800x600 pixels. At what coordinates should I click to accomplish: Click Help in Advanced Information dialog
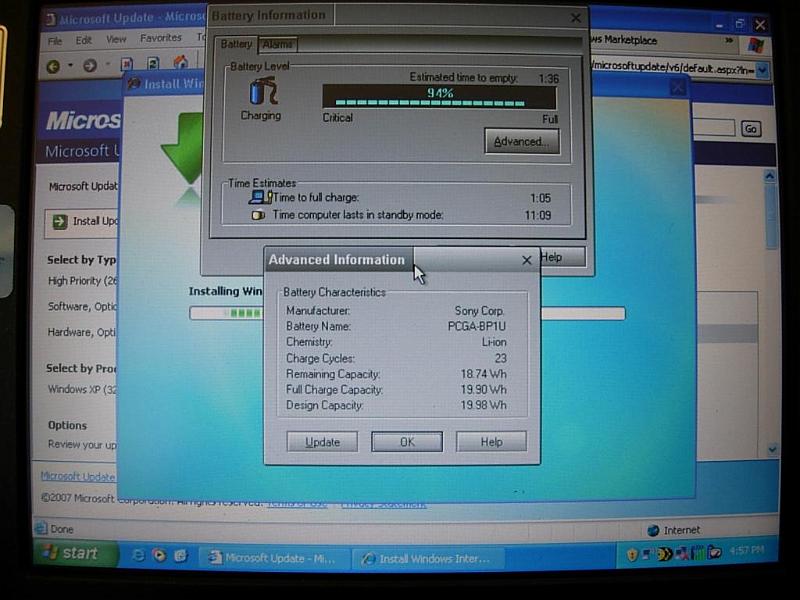pos(491,442)
